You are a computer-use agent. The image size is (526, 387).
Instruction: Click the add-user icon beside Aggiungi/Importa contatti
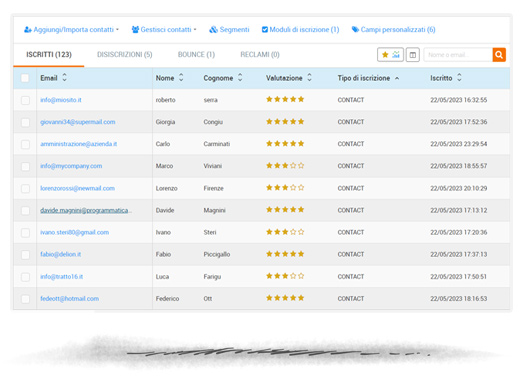28,30
